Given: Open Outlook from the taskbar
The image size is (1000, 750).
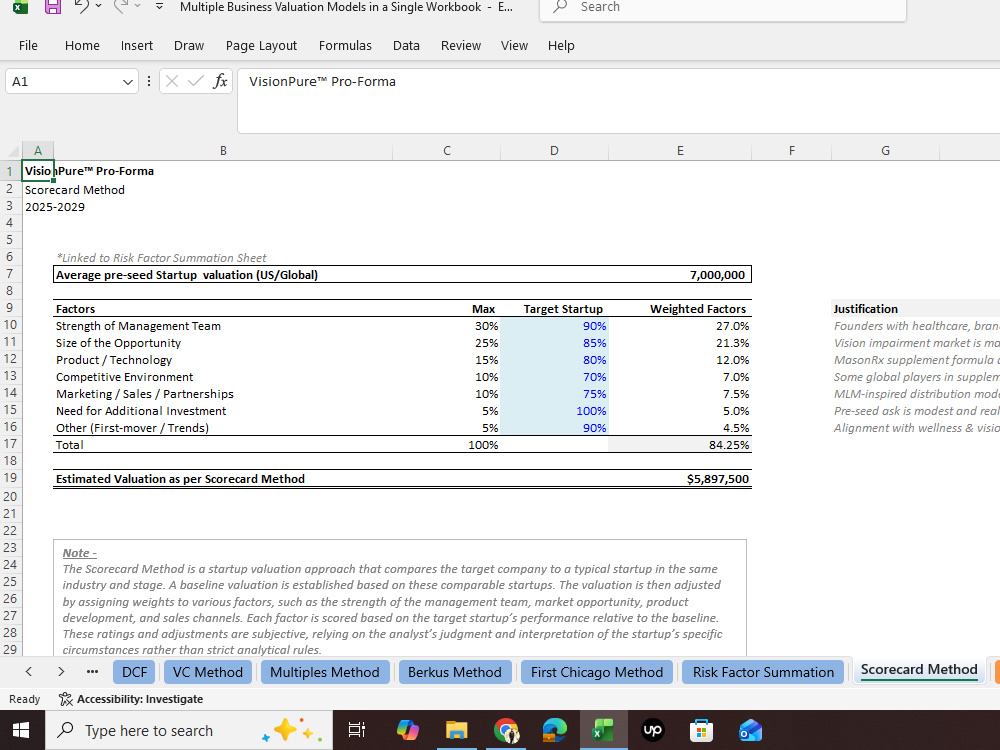Looking at the screenshot, I should [750, 730].
